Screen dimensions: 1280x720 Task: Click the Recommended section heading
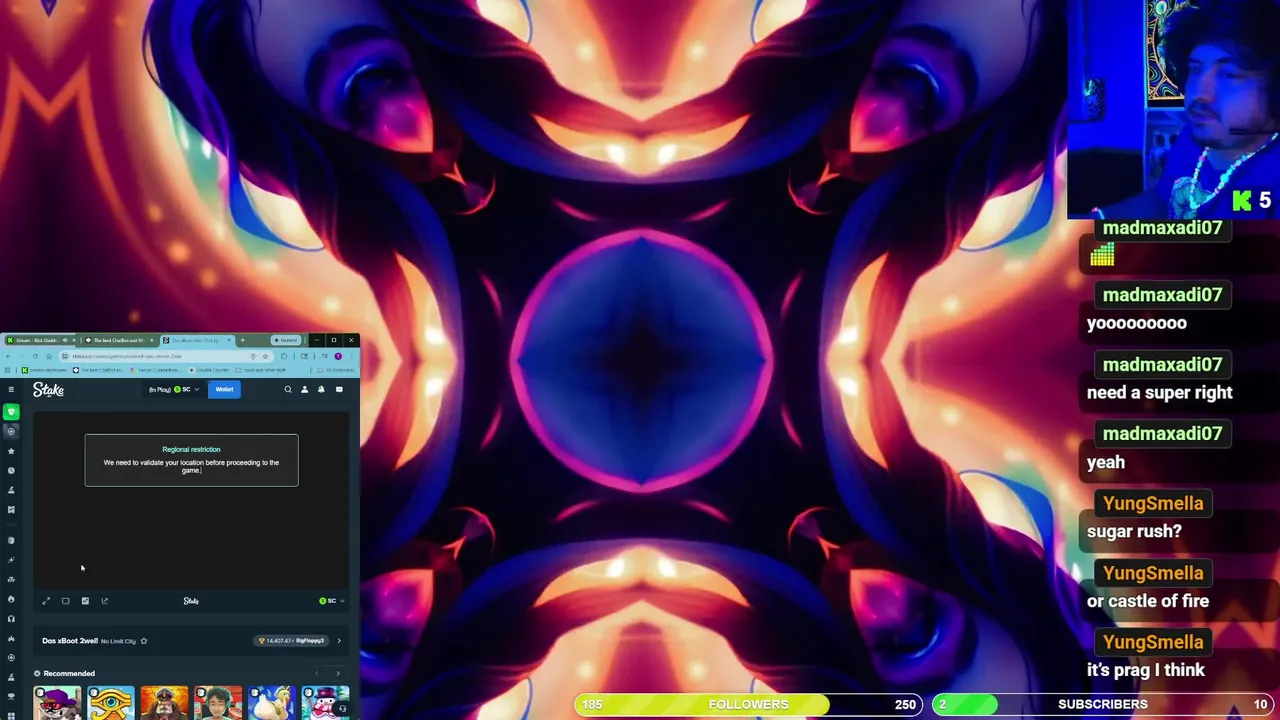(x=69, y=673)
